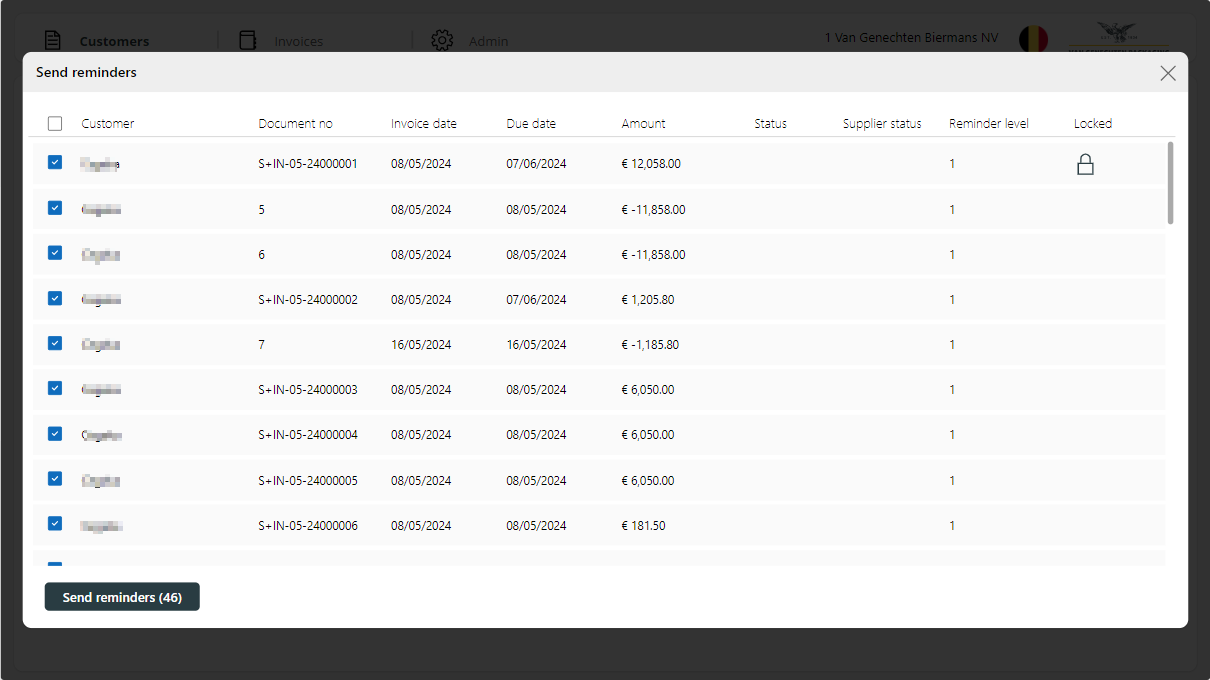Uncheck the row S+IN-05-24000005 checkbox

[55, 479]
